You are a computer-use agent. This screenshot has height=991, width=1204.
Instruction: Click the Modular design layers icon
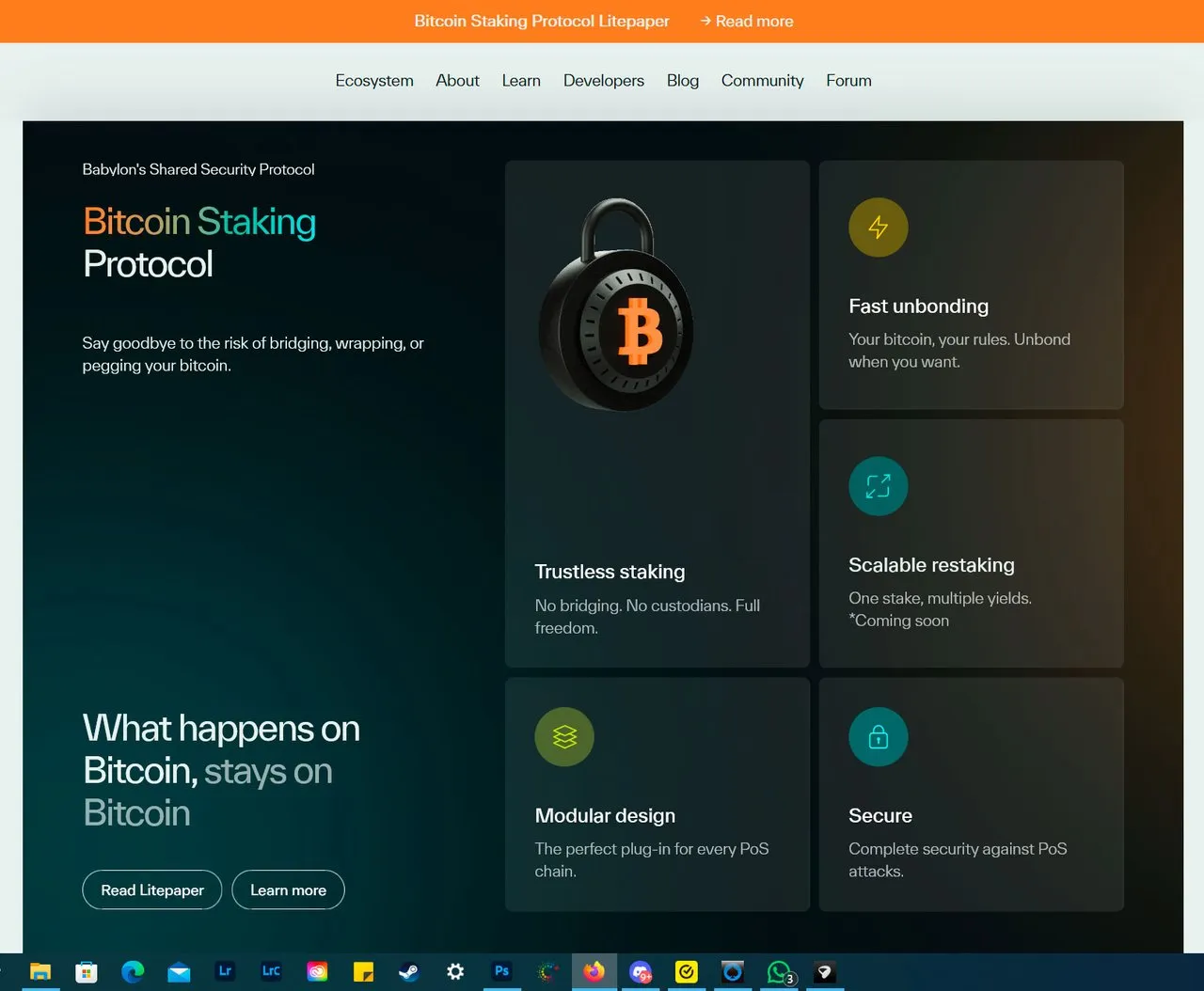[564, 737]
